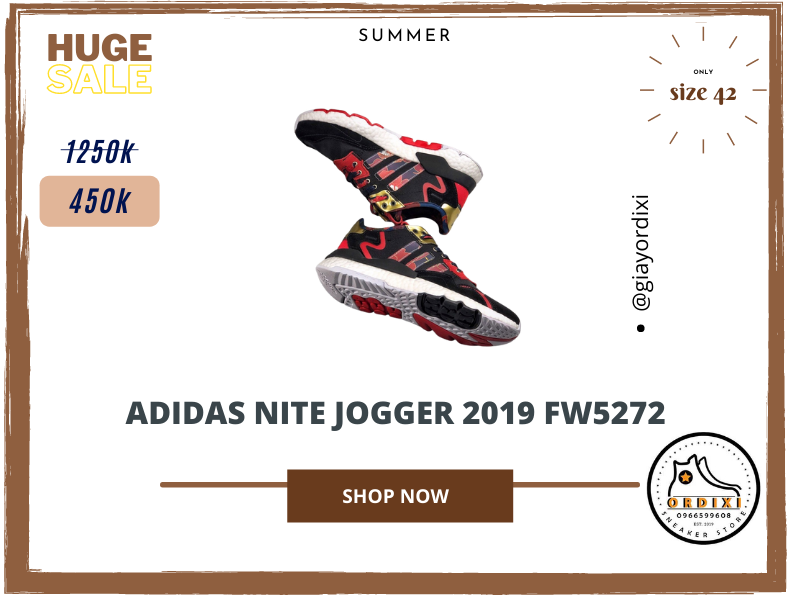Click the crossed-out 1250K original price
Screen dimensions: 800x600
(x=100, y=152)
